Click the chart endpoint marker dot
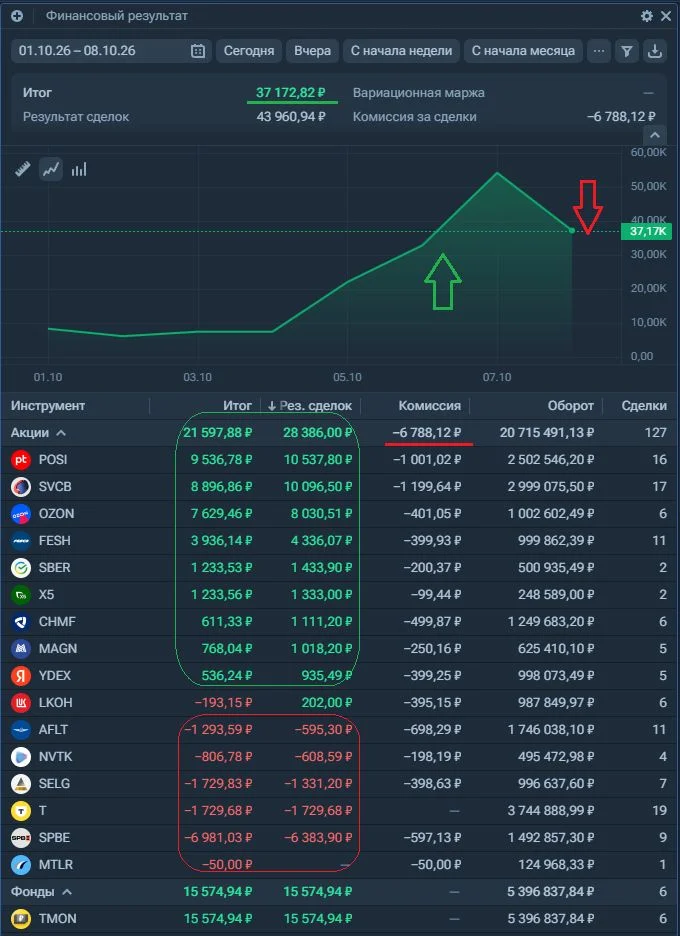Screen dimensions: 680x936 (x=572, y=230)
